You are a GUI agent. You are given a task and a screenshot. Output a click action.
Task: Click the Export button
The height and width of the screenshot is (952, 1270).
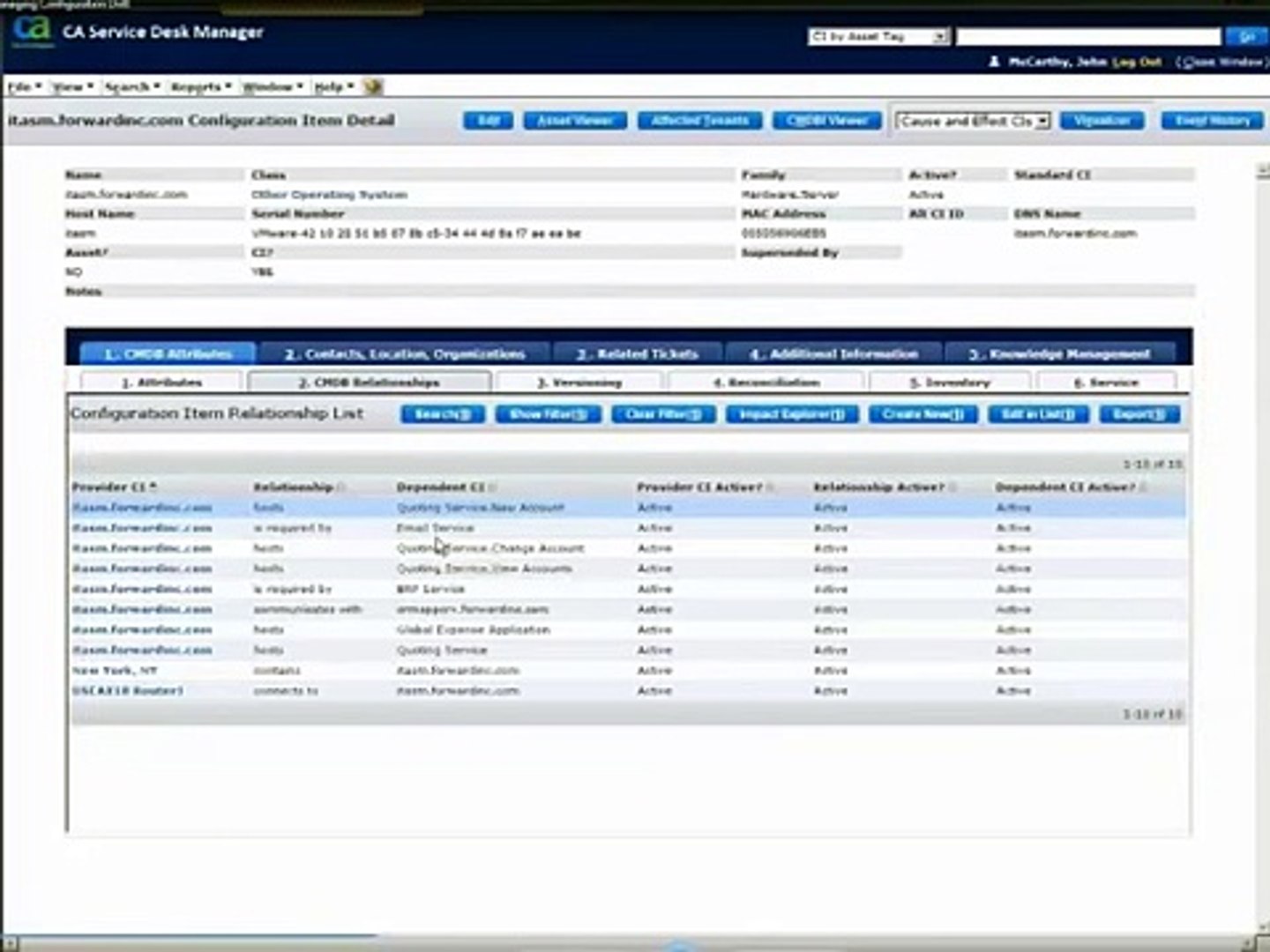pos(1139,414)
